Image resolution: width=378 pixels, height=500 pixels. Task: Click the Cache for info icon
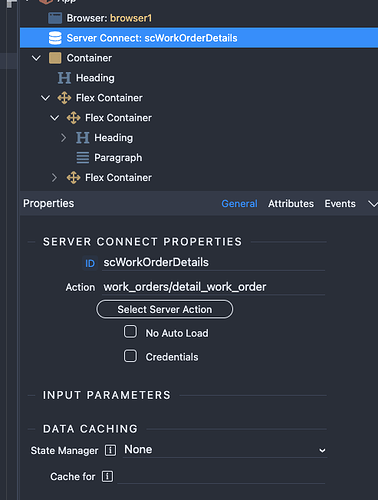pyautogui.click(x=107, y=476)
